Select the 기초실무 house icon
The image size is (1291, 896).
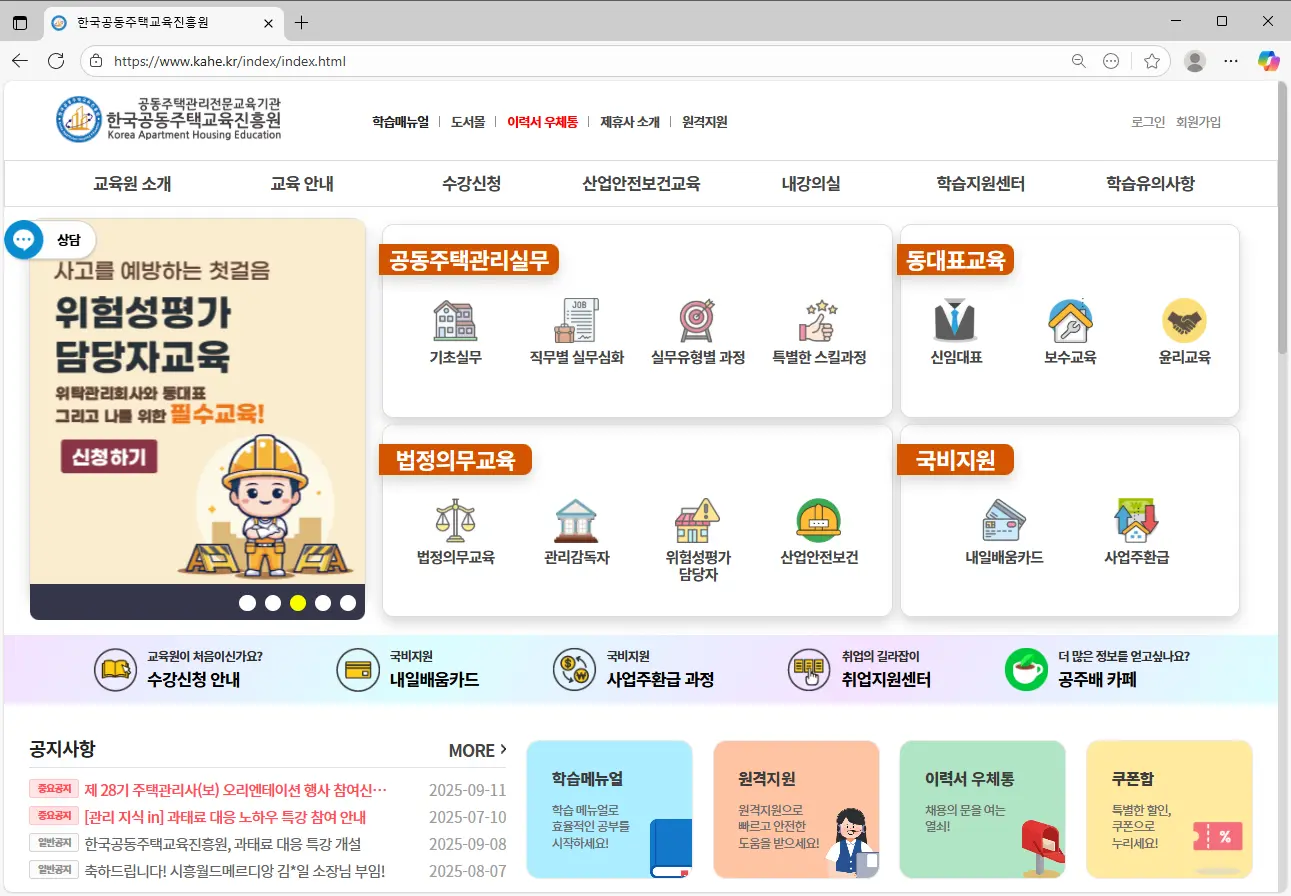(455, 320)
